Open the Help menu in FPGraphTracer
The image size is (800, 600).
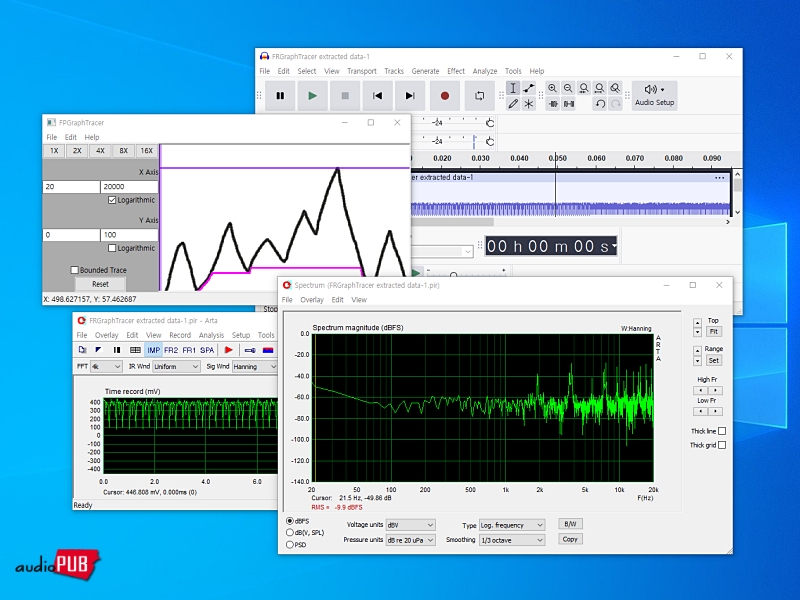pyautogui.click(x=92, y=137)
